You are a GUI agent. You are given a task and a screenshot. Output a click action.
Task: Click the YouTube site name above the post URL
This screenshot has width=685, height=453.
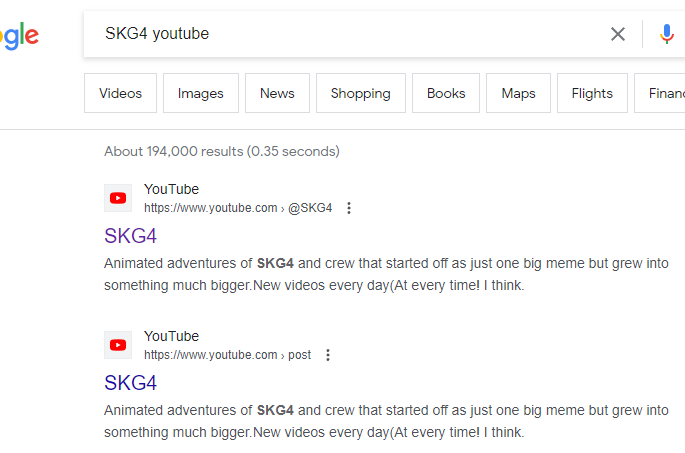[171, 336]
